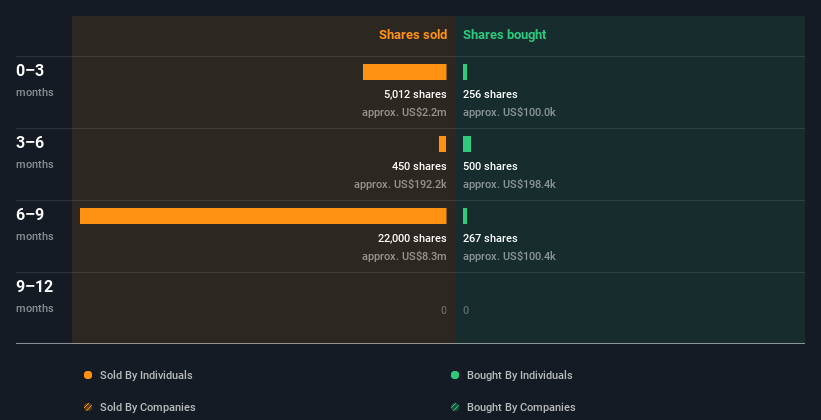Click the 450 shares value
The height and width of the screenshot is (420, 821).
tap(419, 166)
